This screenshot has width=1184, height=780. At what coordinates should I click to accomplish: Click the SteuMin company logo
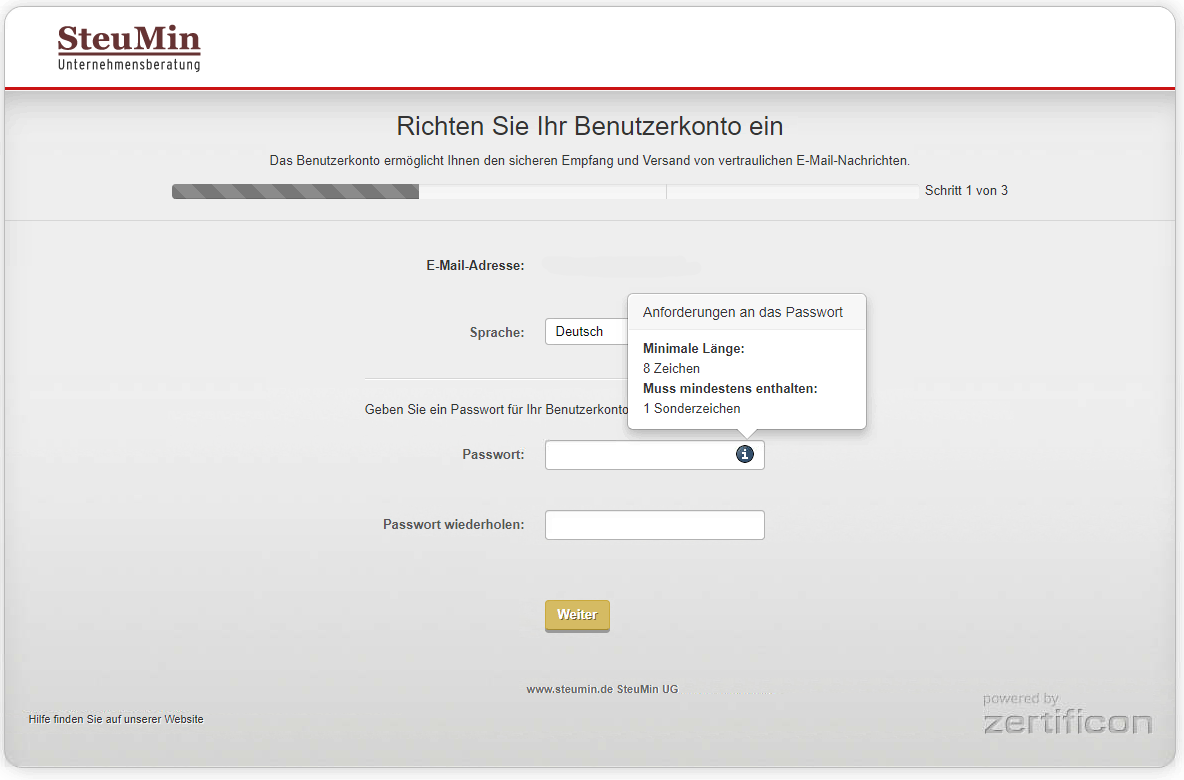128,46
